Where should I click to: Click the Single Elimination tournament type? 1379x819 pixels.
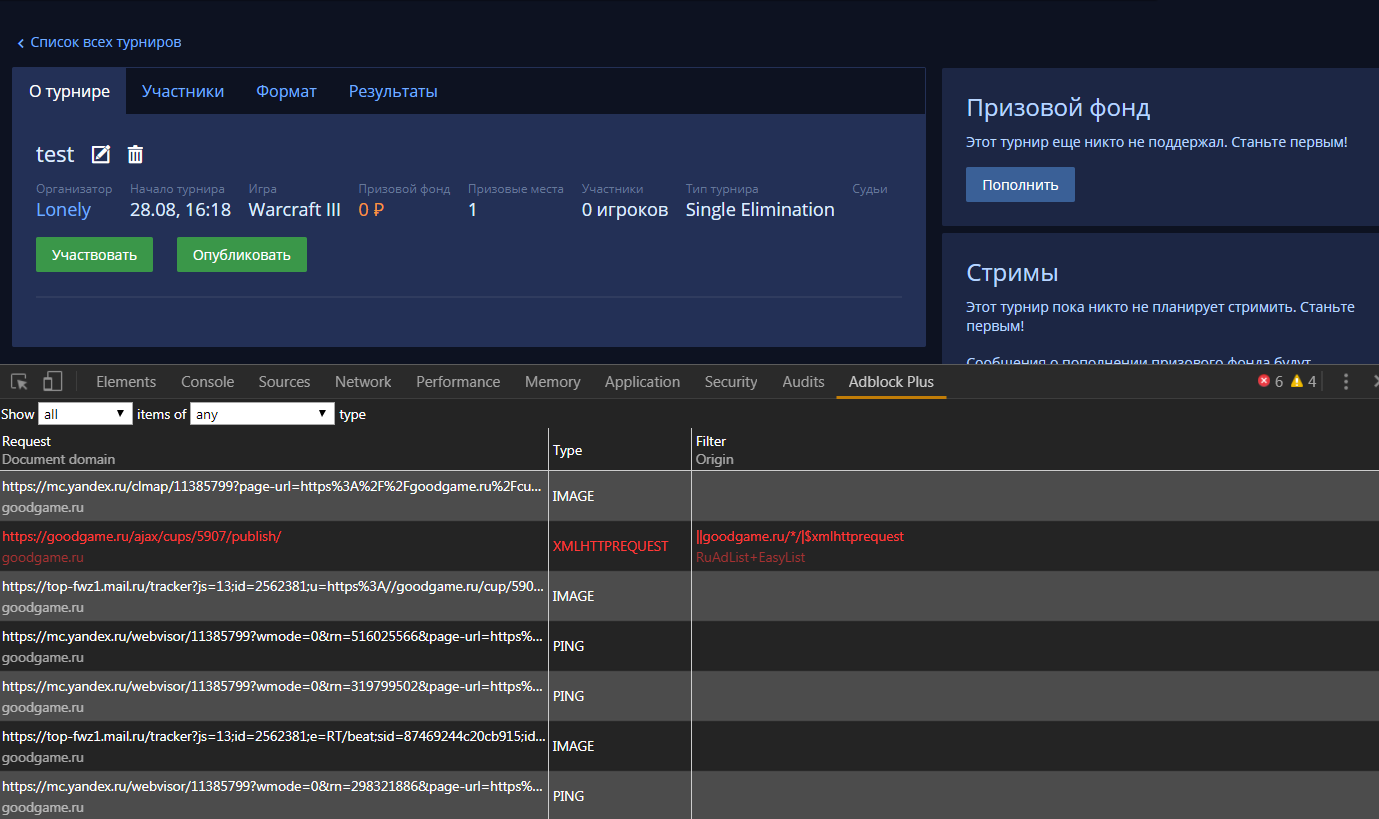point(760,210)
